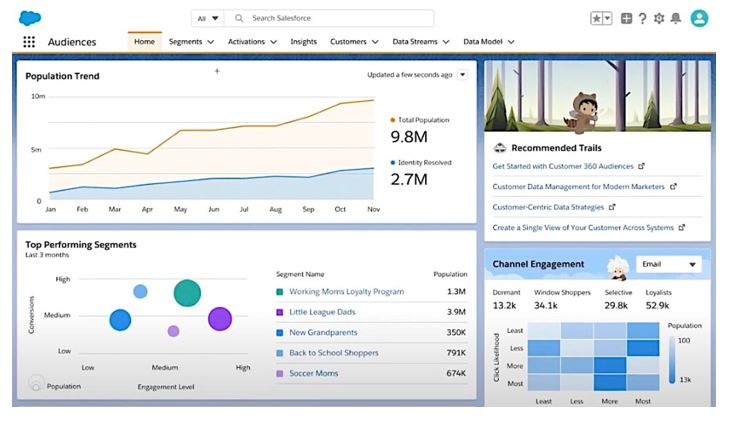
Task: Open Customer Data Management for Modern Marketers
Action: [x=578, y=187]
